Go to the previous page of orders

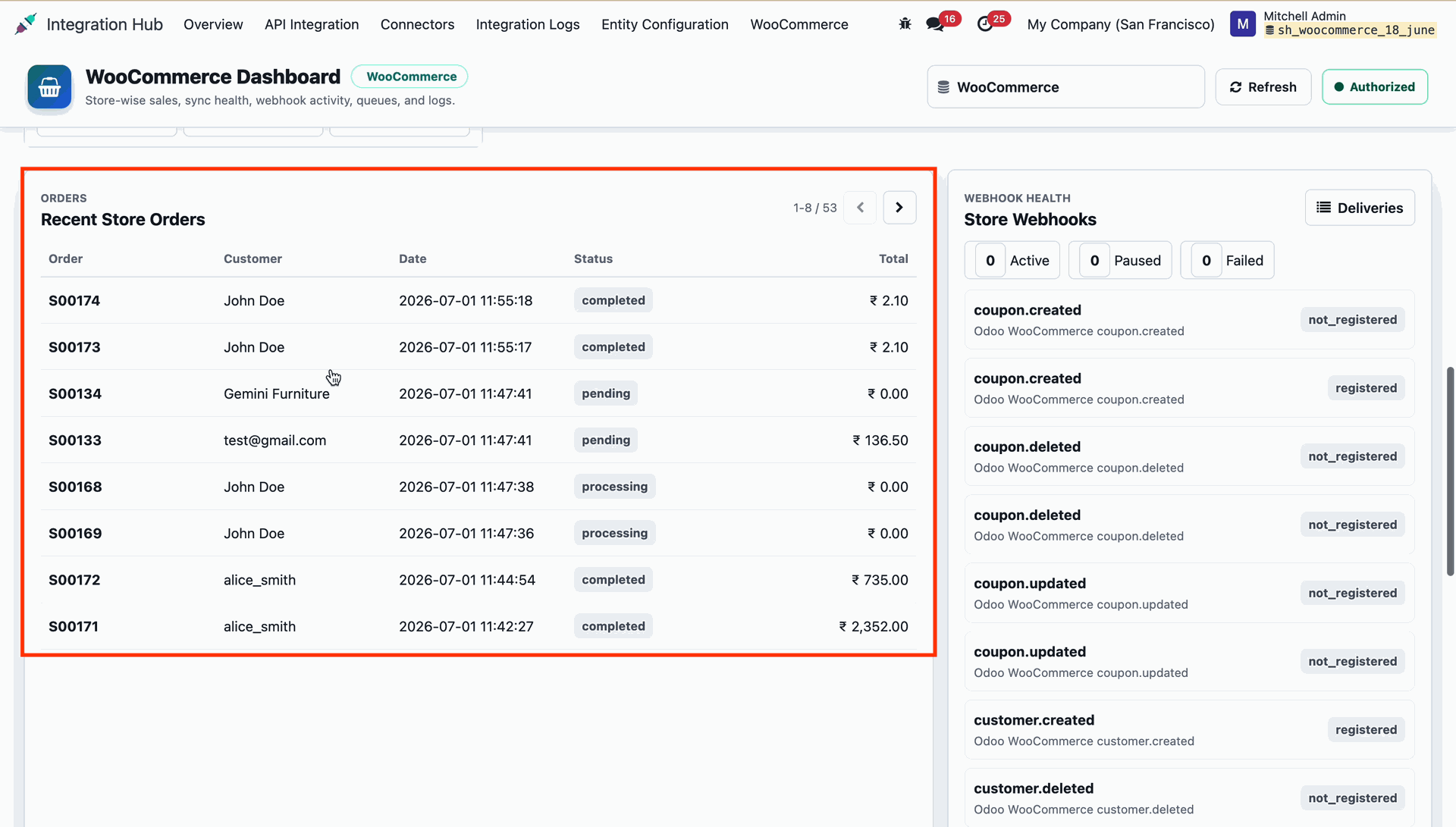[x=860, y=208]
